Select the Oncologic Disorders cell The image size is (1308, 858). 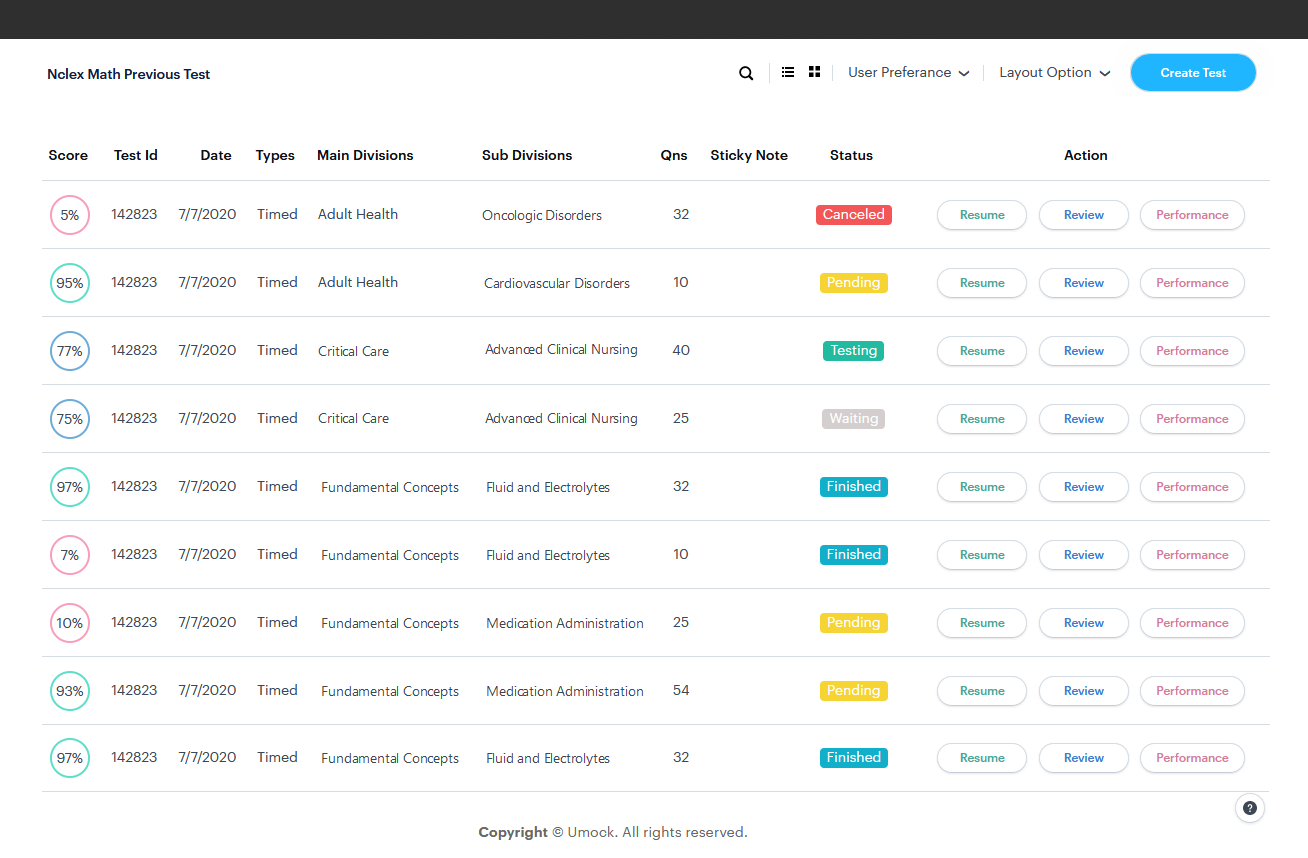tap(542, 215)
